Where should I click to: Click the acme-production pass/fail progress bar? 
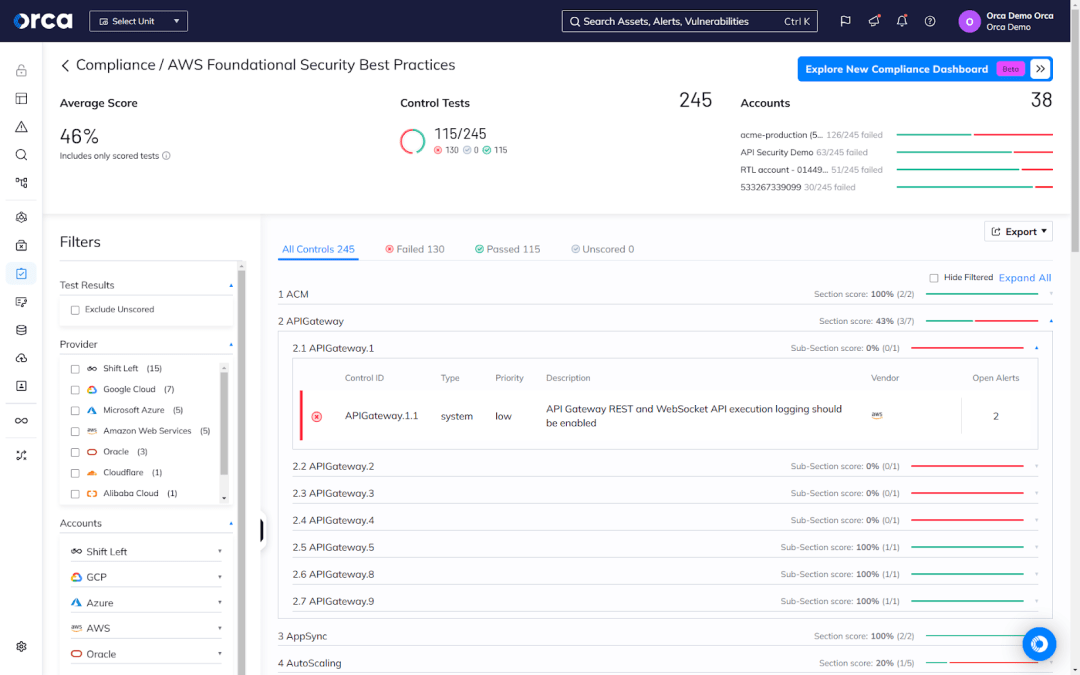pyautogui.click(x=975, y=135)
